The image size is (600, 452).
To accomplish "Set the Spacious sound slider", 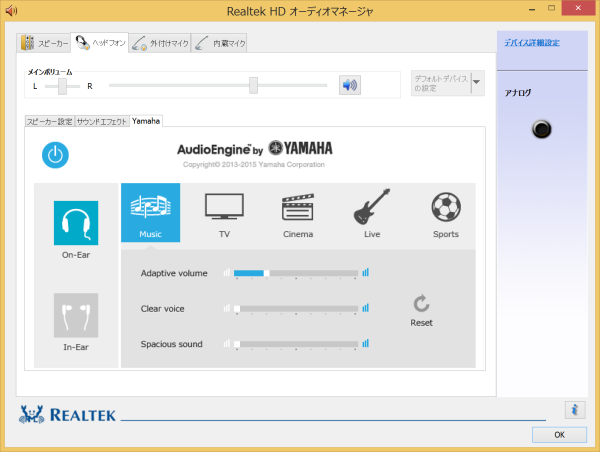I will pos(296,344).
